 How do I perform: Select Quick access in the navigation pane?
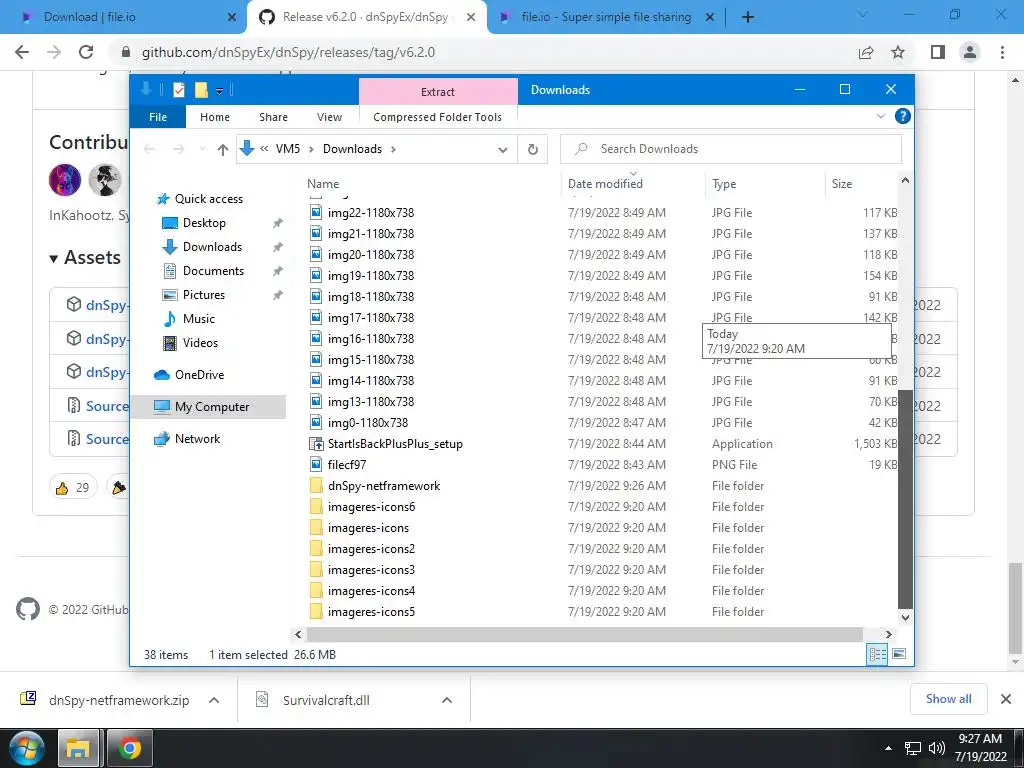pyautogui.click(x=209, y=199)
